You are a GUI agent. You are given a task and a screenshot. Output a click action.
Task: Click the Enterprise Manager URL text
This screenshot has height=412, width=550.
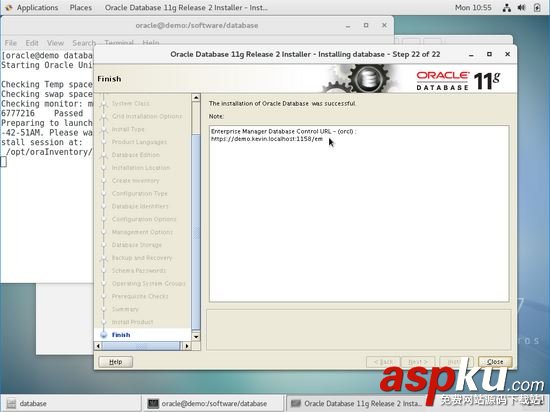[267, 139]
